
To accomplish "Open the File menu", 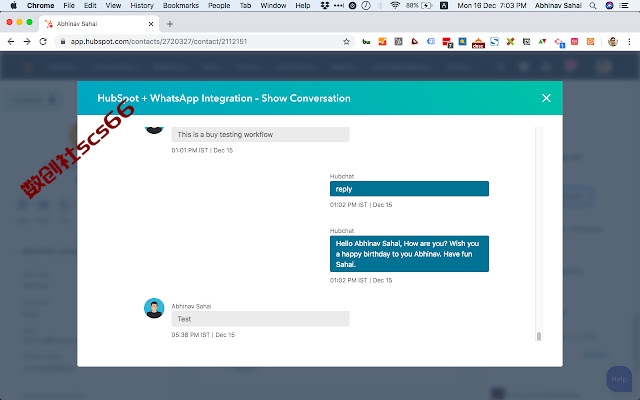I will (x=69, y=5).
